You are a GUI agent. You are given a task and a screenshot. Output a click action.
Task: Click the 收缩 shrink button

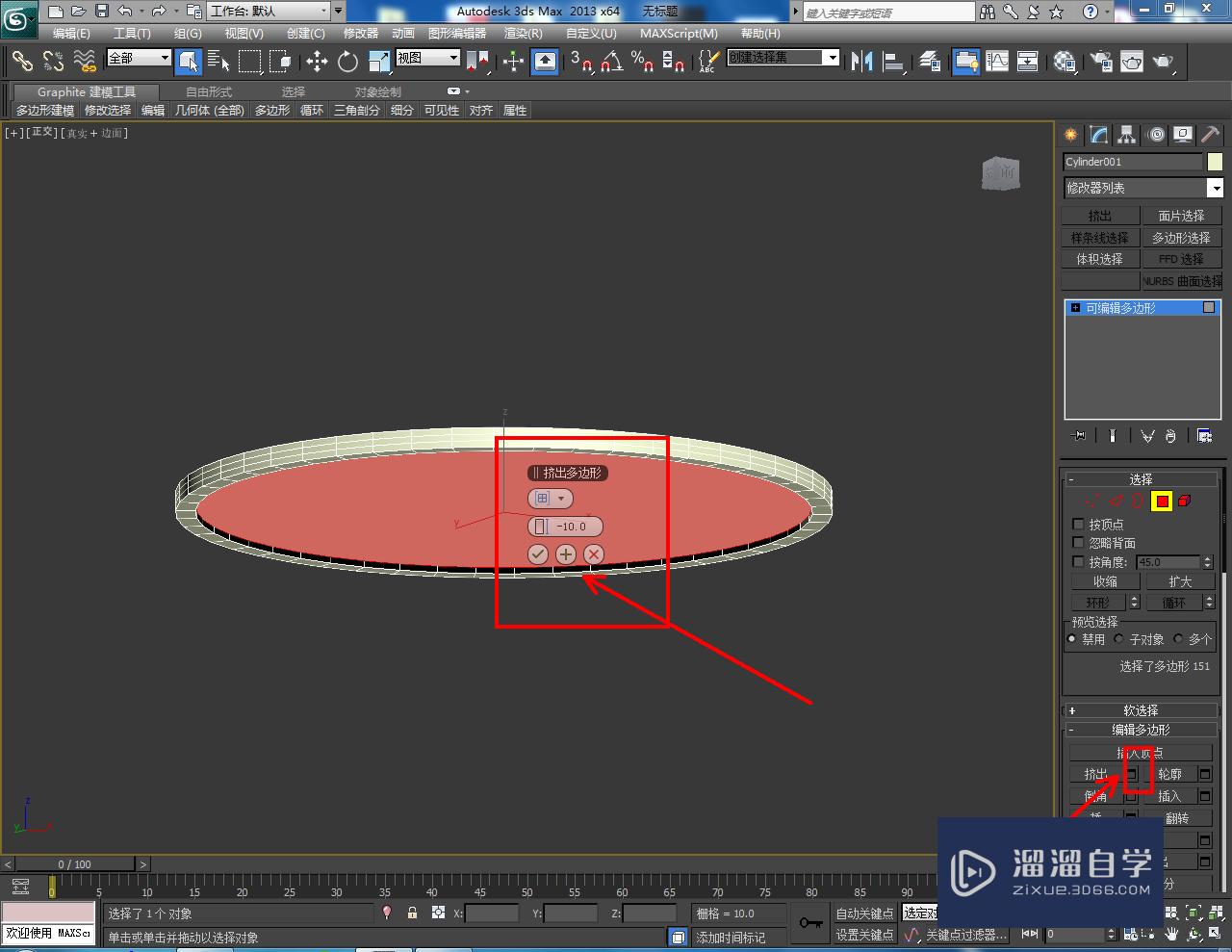[x=1105, y=581]
